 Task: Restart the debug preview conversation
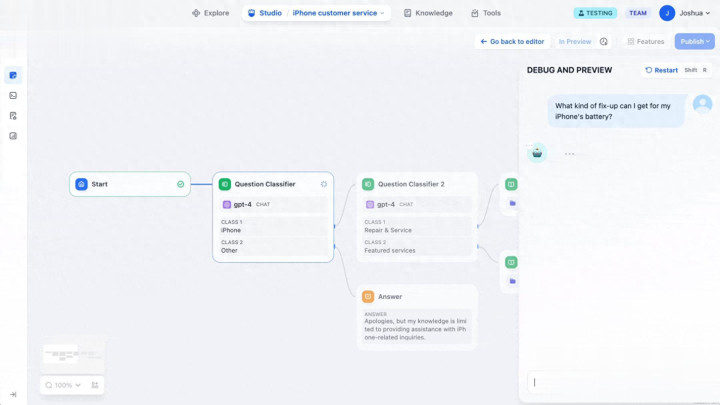pos(661,70)
